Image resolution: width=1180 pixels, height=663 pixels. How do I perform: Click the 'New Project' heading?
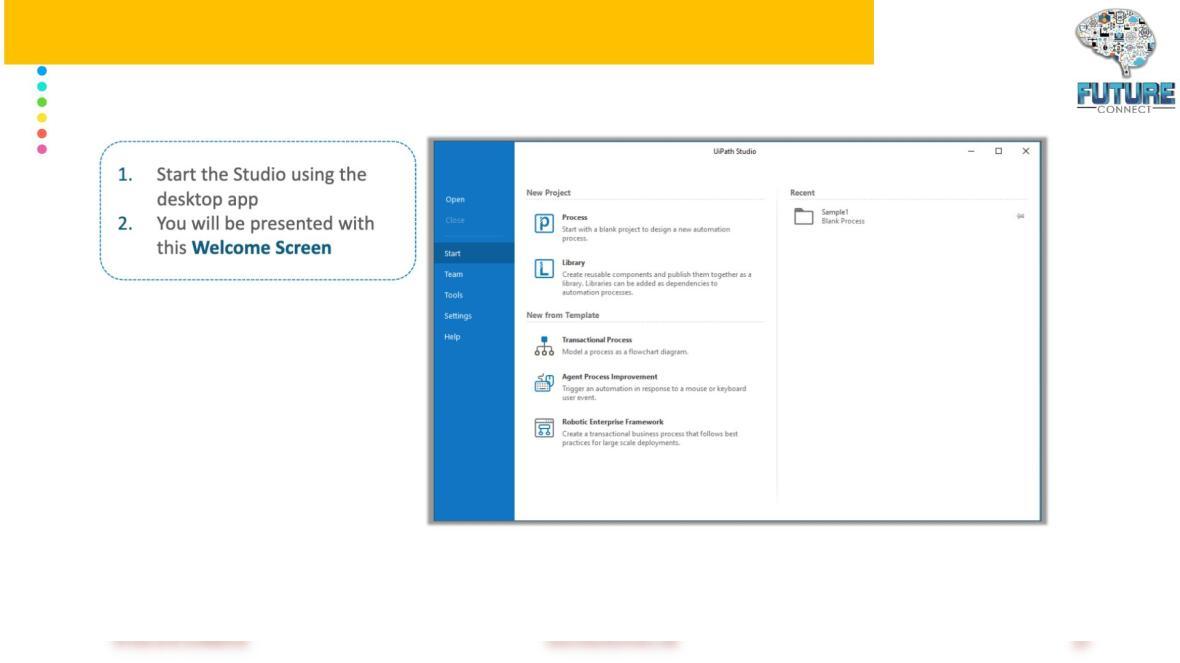pos(549,193)
